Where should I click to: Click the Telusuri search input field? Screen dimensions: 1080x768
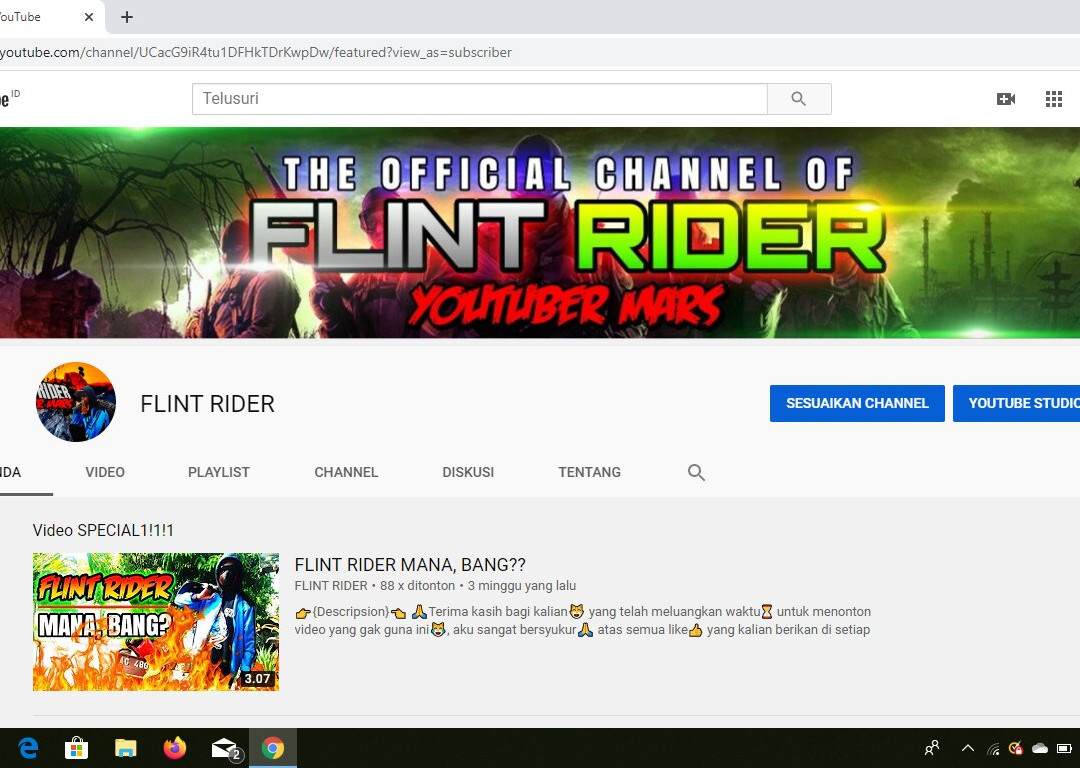(480, 99)
